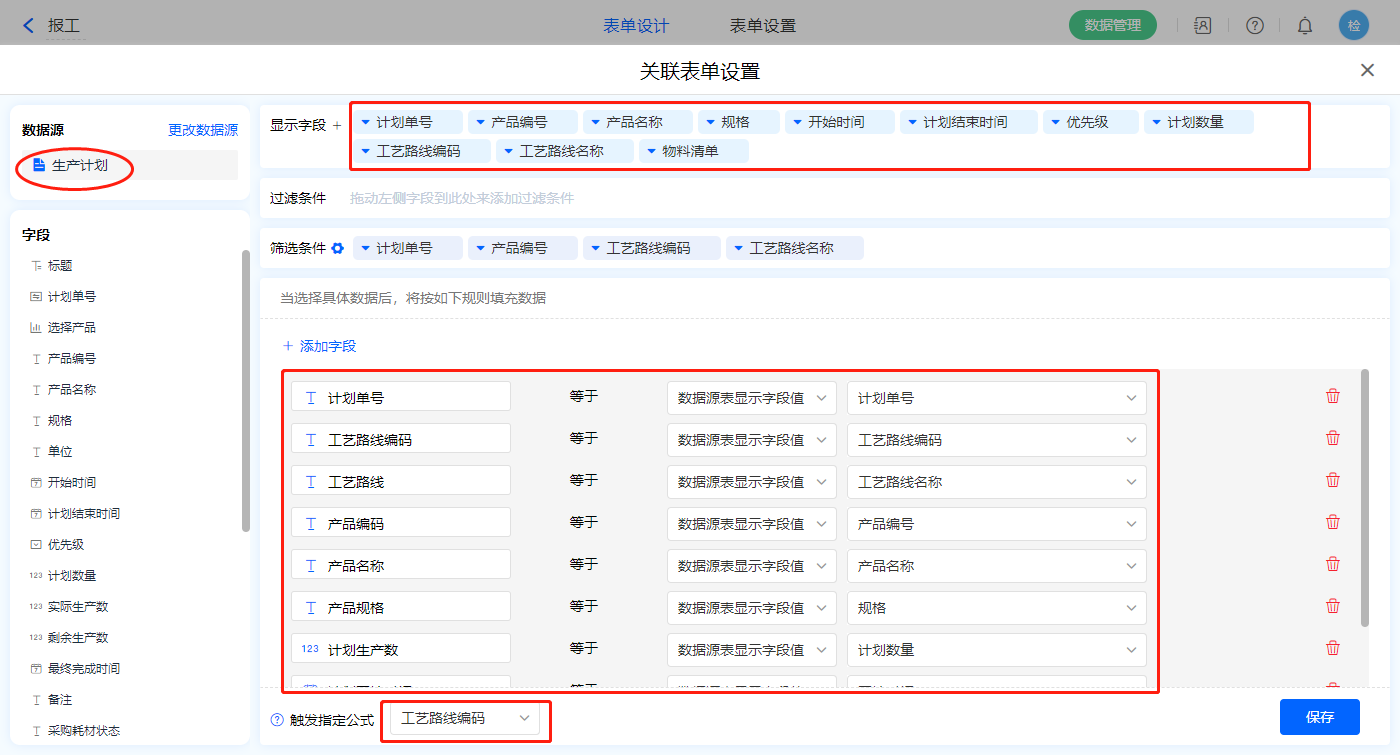This screenshot has width=1400, height=755.
Task: Open the 产品编号 value dropdown in 产品编码 row
Action: tap(996, 524)
